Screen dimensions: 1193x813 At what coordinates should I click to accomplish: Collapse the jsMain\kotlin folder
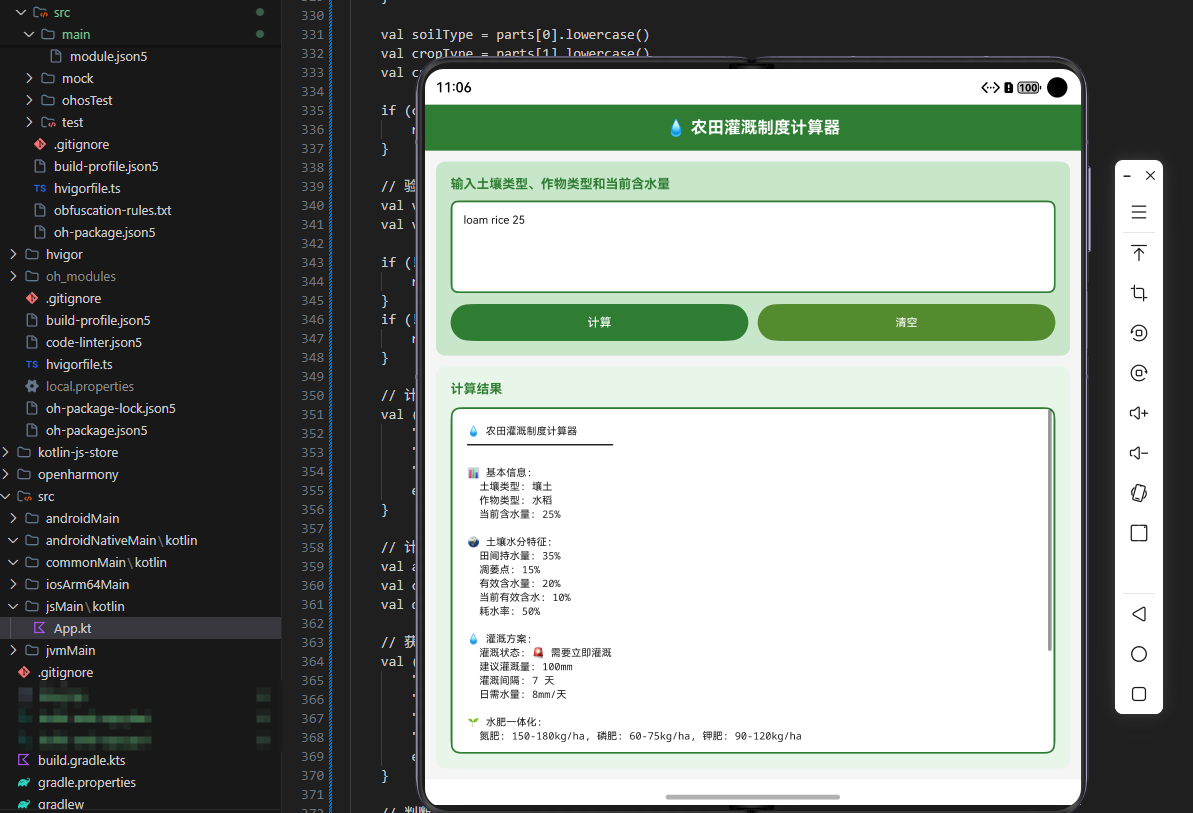(13, 607)
